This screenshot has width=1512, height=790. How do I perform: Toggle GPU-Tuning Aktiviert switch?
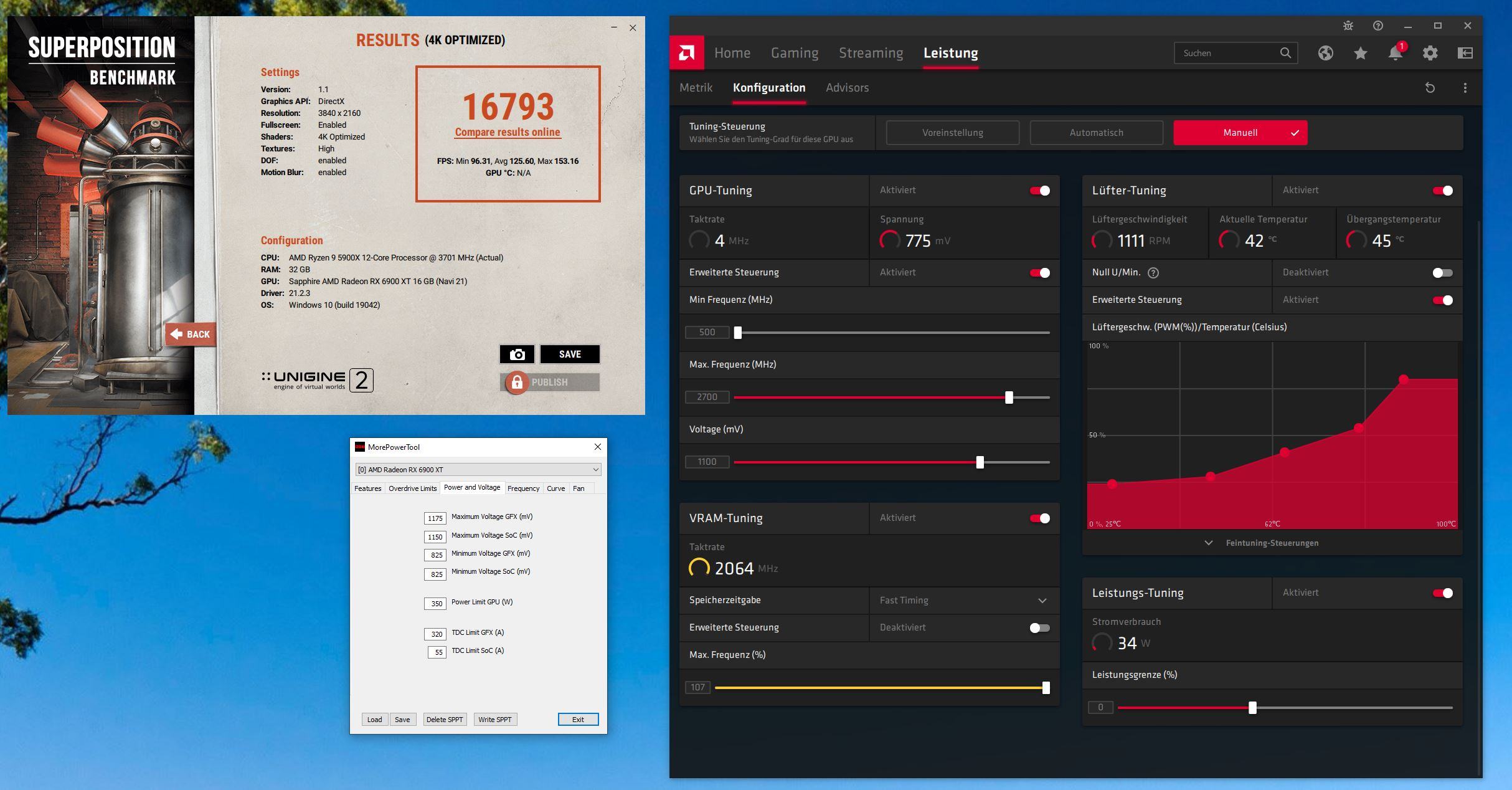(1040, 191)
